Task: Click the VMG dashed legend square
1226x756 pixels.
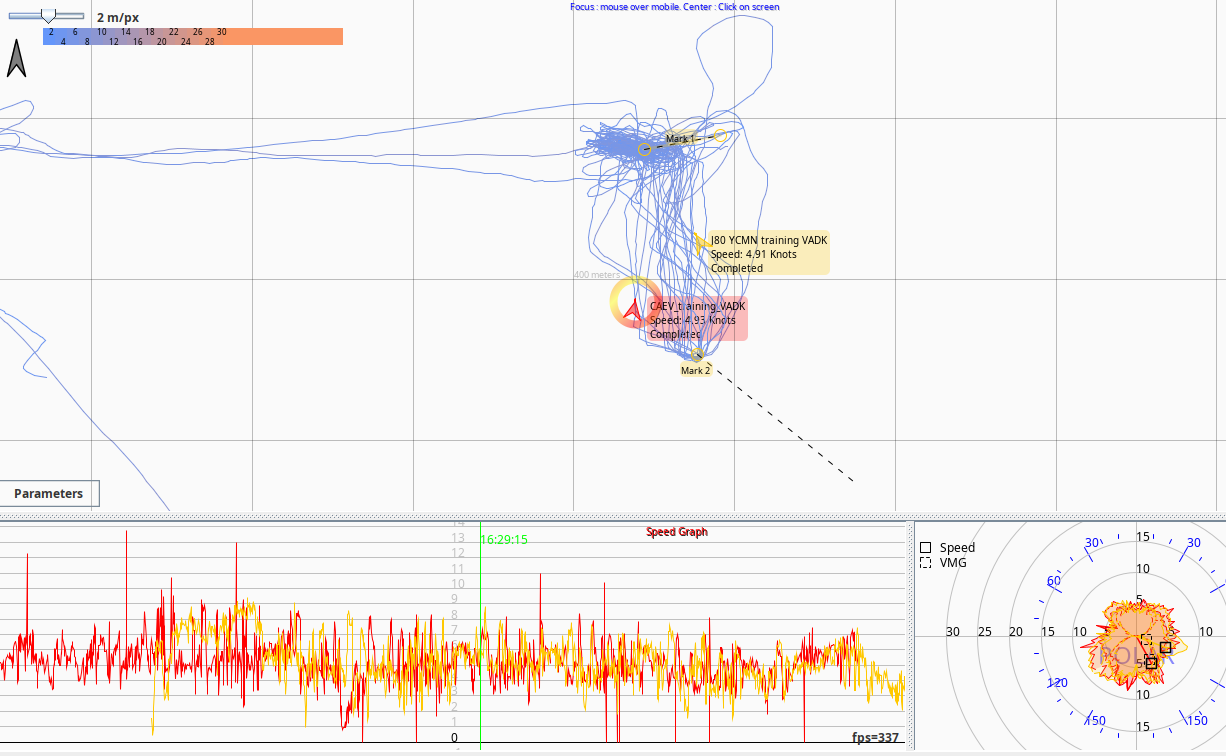Action: (x=926, y=563)
